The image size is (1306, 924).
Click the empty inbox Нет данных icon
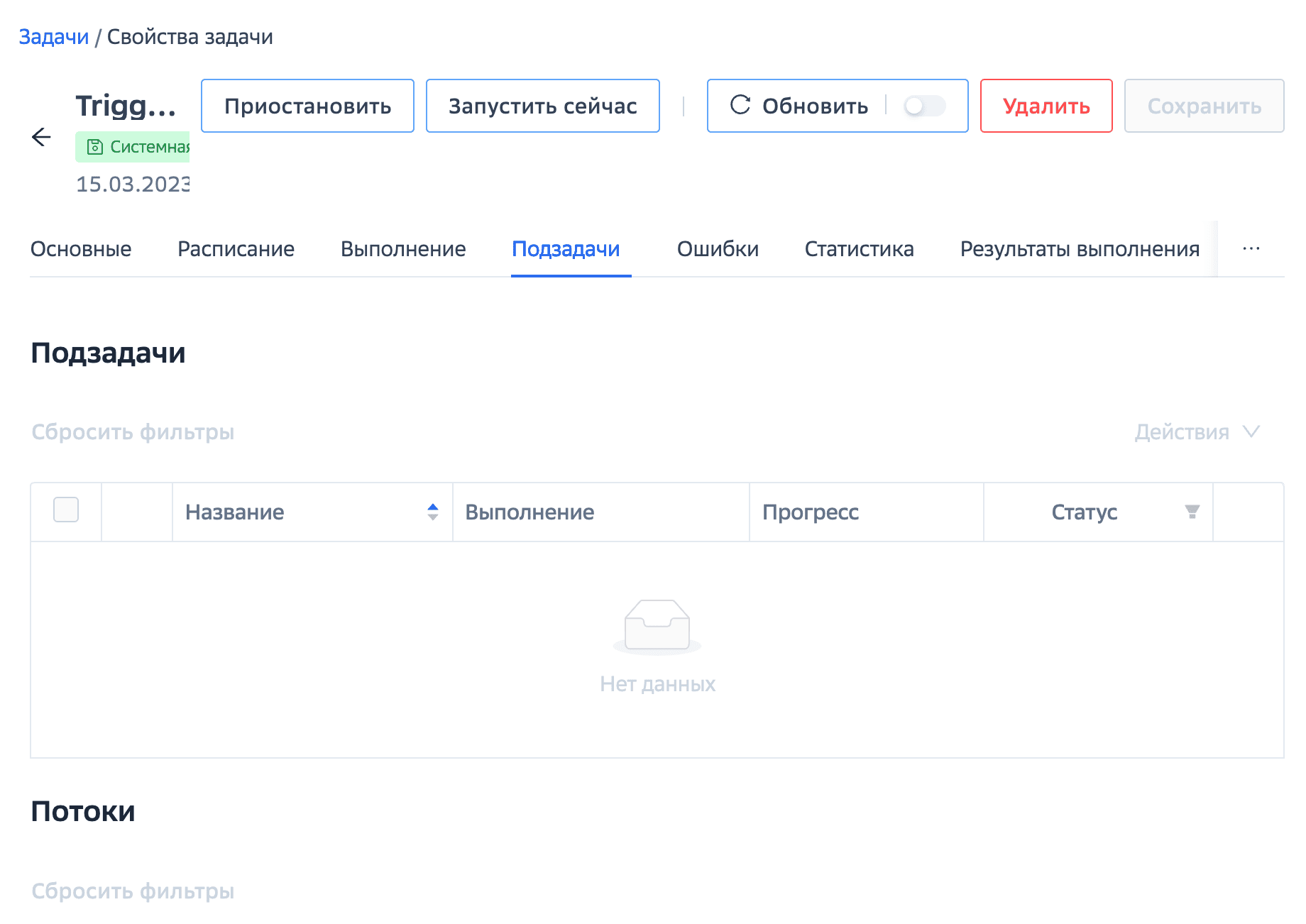click(x=657, y=626)
